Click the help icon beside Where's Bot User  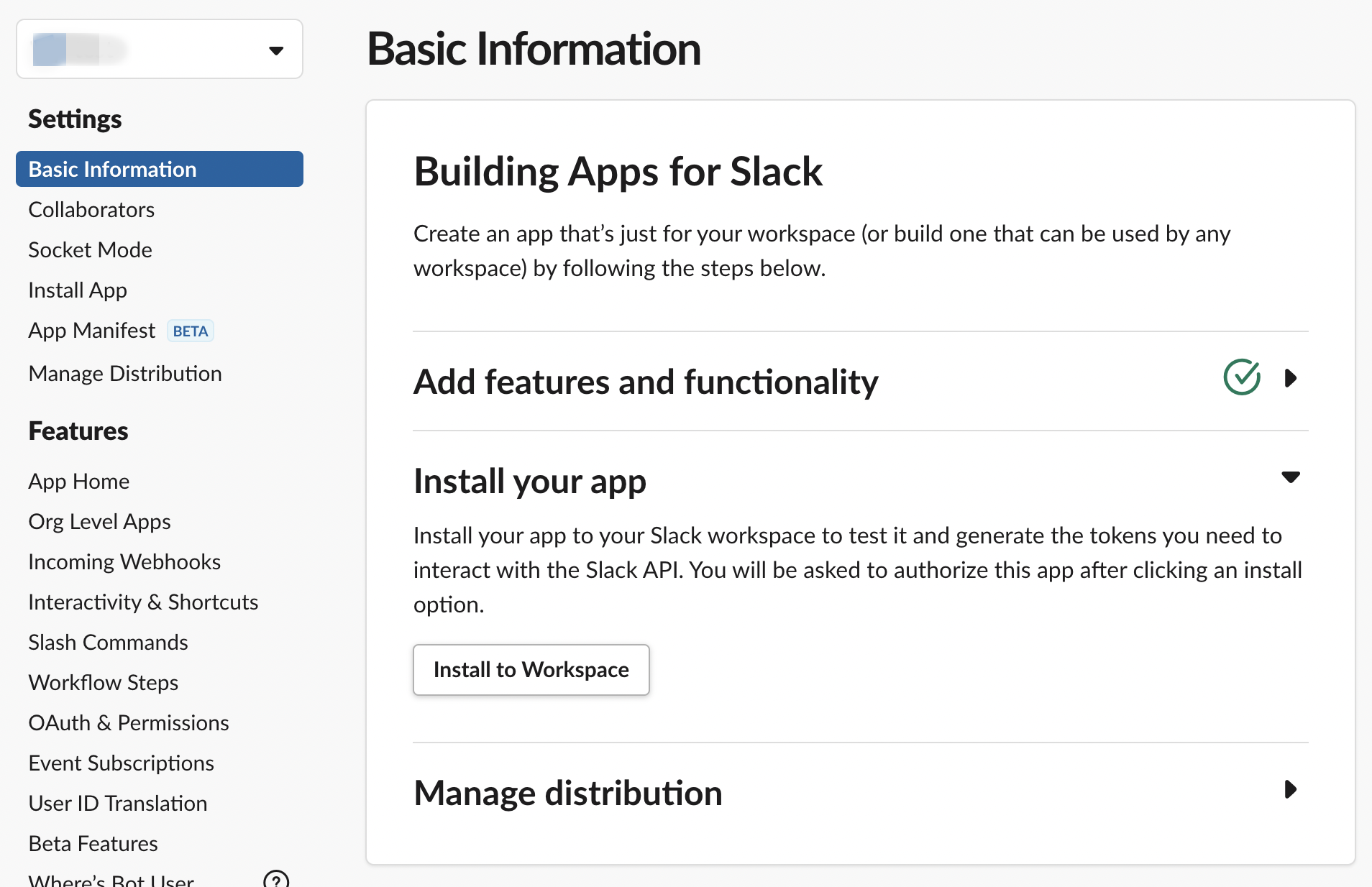click(276, 879)
